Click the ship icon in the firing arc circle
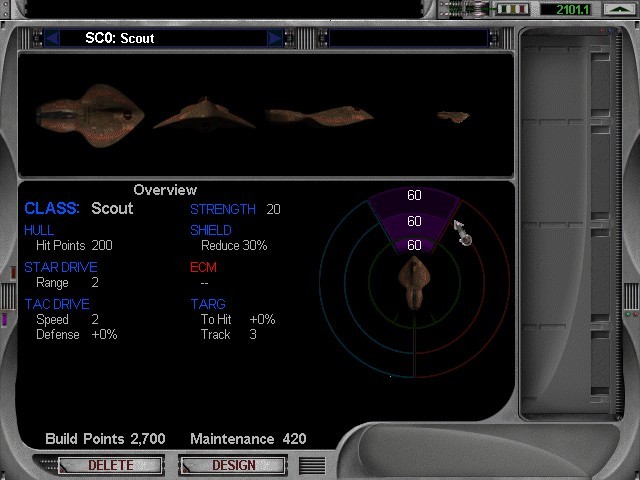The width and height of the screenshot is (640, 480). tap(414, 282)
